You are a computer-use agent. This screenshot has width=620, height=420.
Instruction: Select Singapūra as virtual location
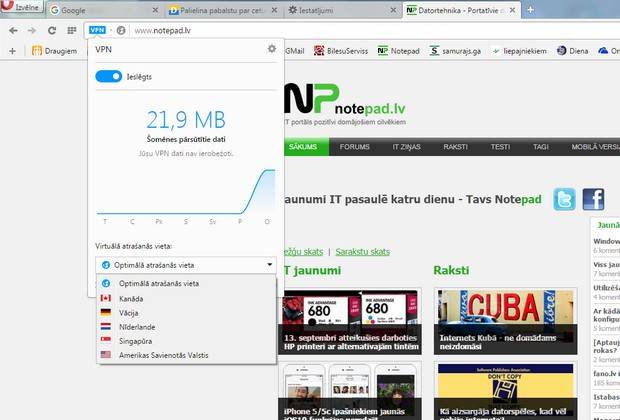click(x=186, y=341)
